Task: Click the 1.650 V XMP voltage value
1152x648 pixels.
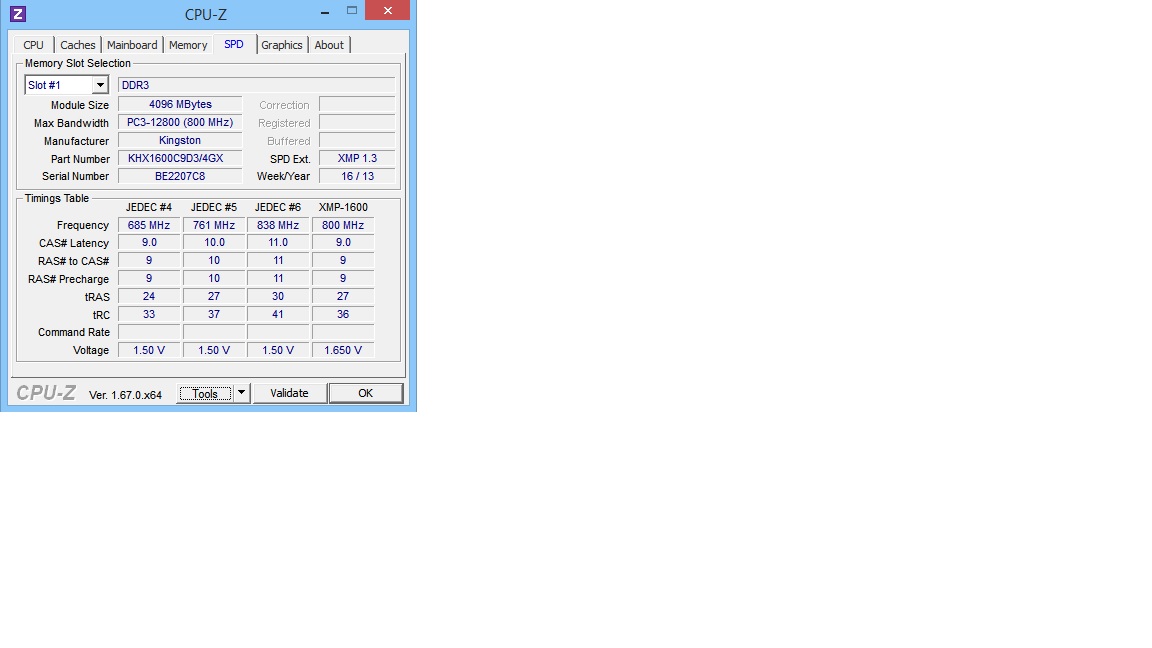Action: (x=343, y=350)
